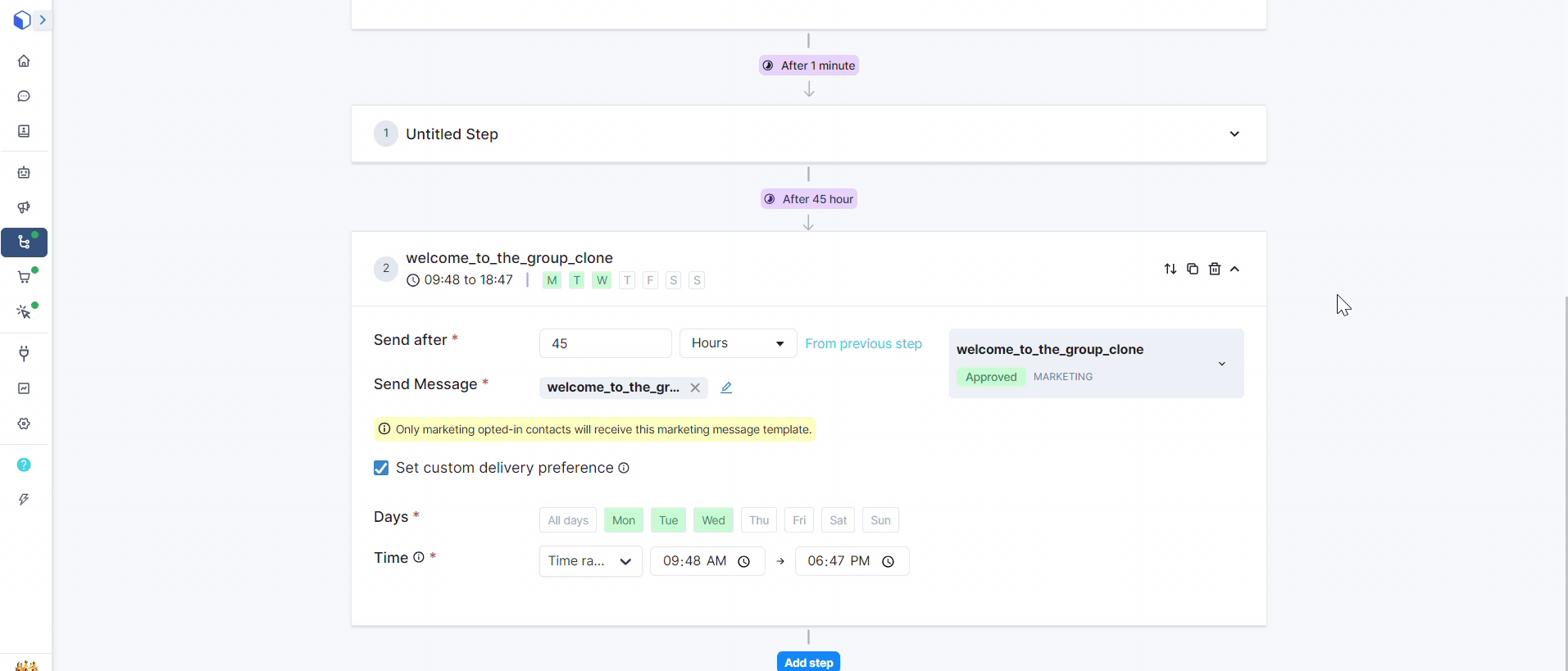Viewport: 1568px width, 671px height.
Task: Open the chat inbox sidebar icon
Action: [24, 97]
